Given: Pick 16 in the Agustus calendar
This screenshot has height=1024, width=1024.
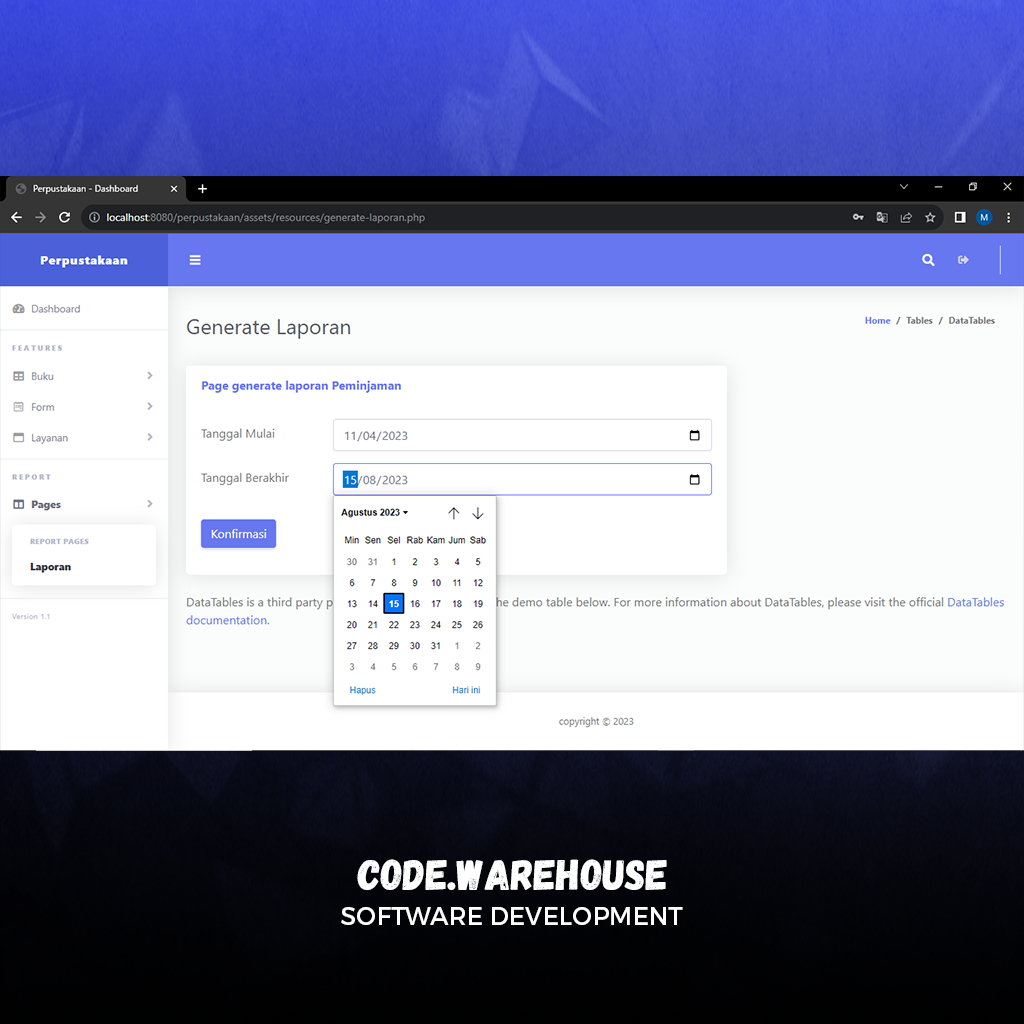Looking at the screenshot, I should tap(415, 604).
